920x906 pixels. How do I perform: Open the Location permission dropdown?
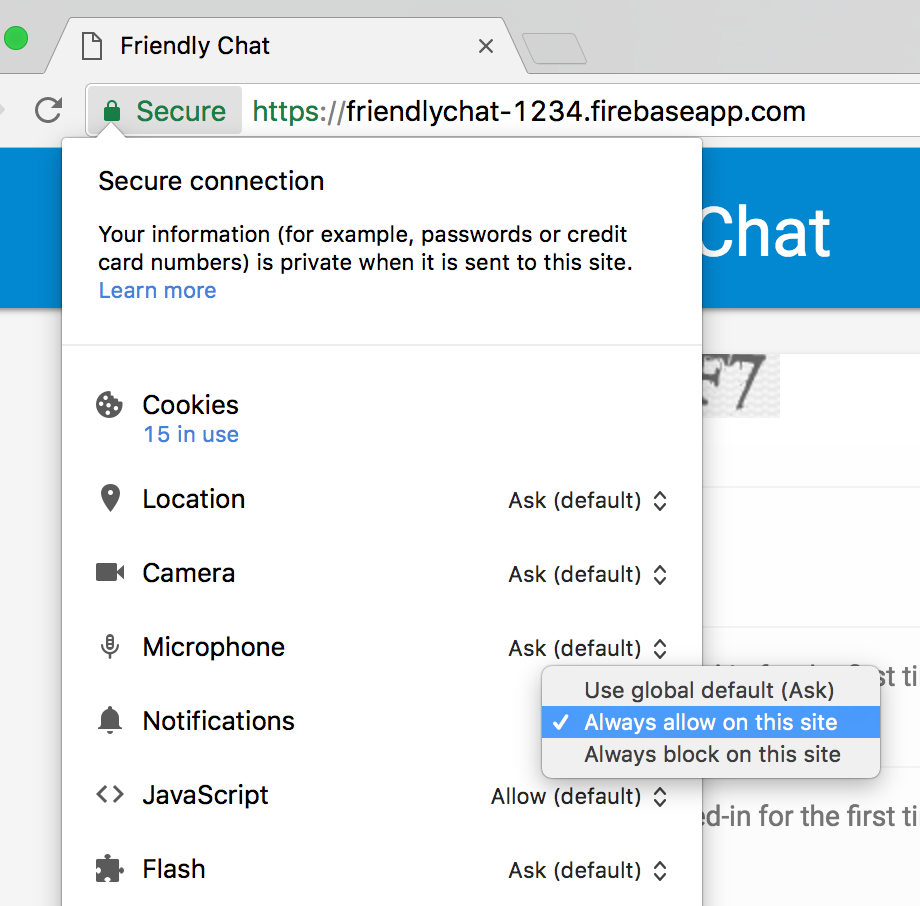[588, 500]
